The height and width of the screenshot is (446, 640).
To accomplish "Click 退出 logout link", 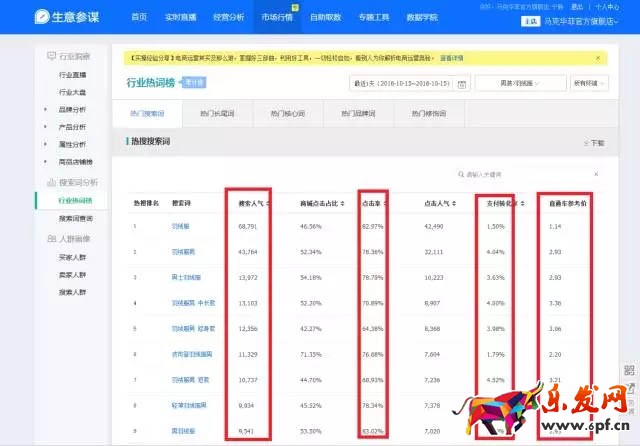I will point(577,7).
